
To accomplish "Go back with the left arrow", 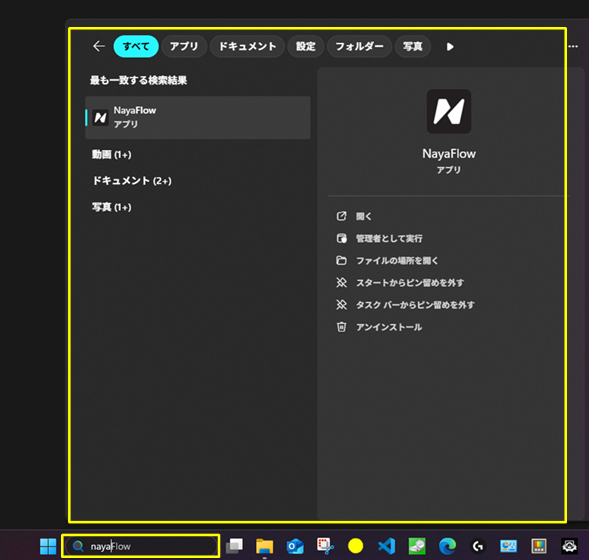I will pos(99,47).
